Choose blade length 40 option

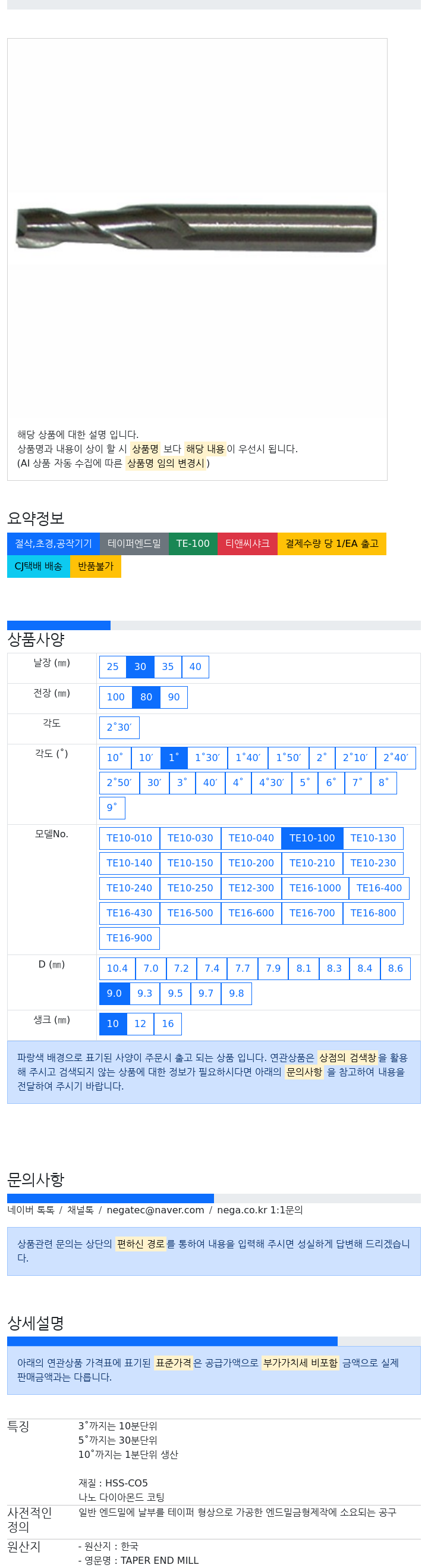195,666
